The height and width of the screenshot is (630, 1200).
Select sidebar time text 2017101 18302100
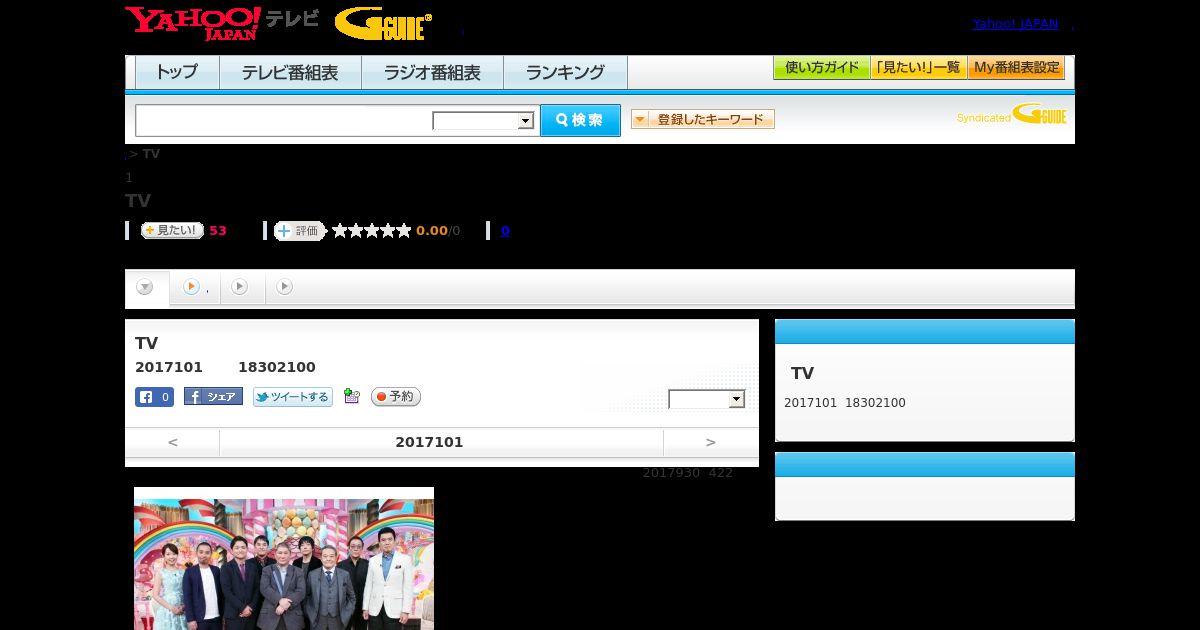point(845,403)
